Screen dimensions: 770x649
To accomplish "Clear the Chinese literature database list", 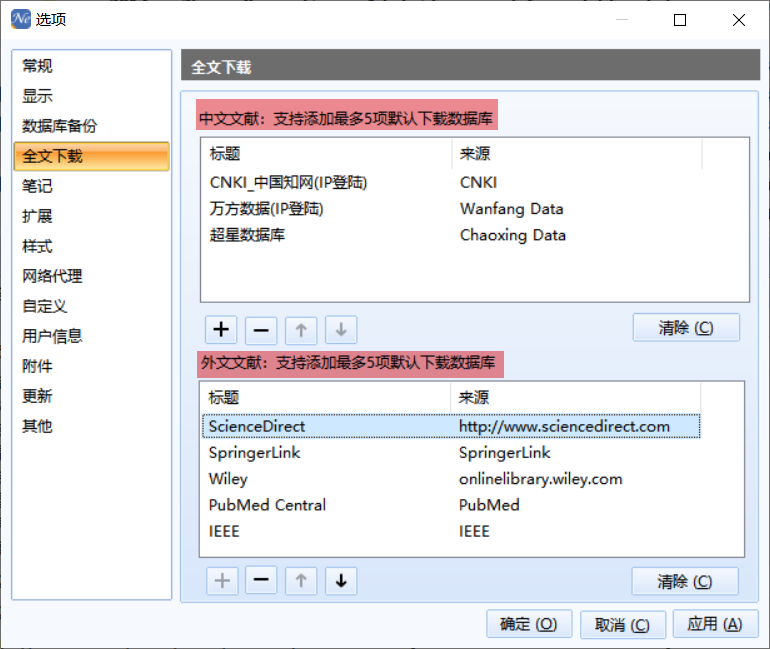I will (x=686, y=327).
